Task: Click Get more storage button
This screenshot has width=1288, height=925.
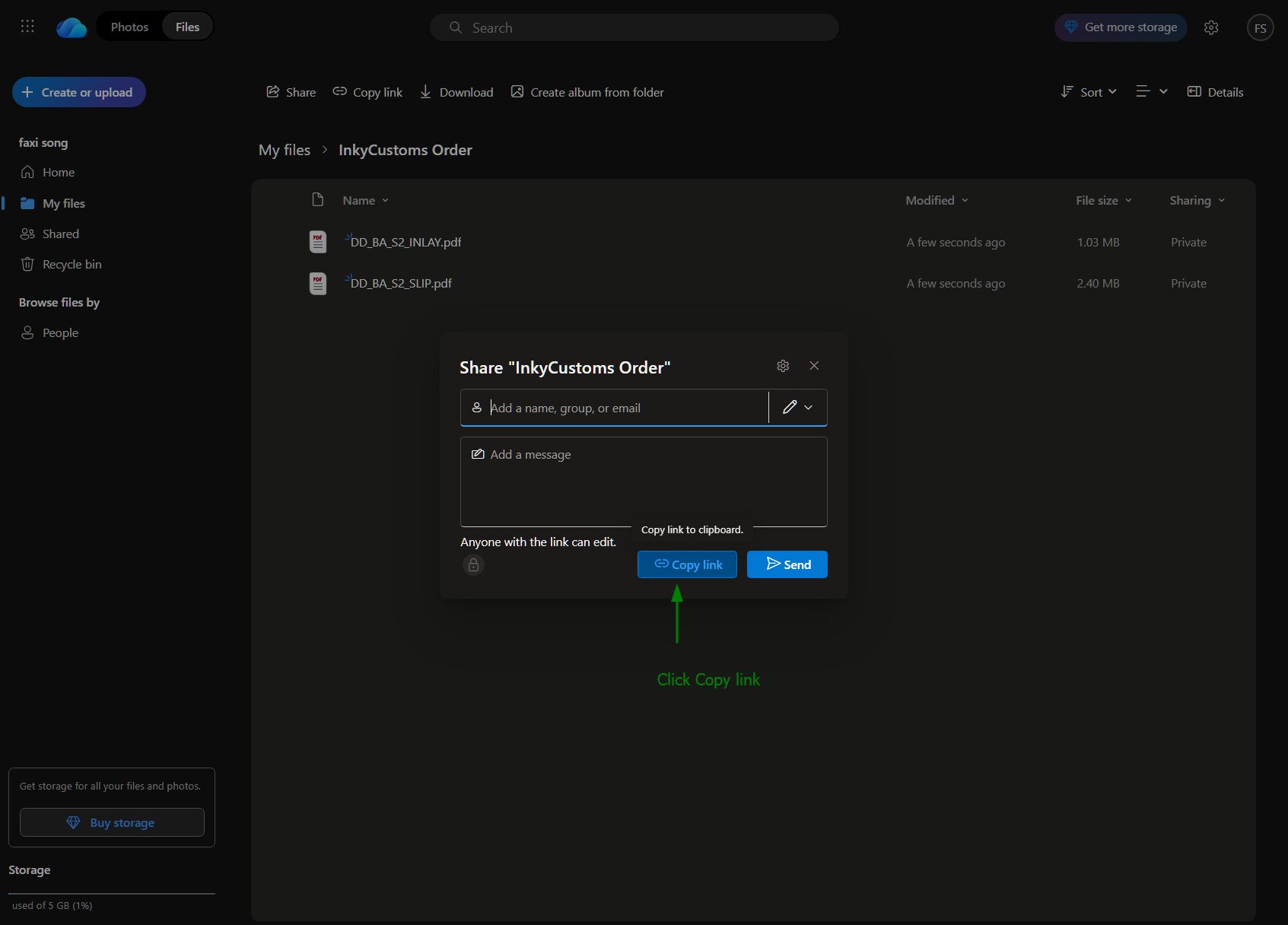Action: [x=1121, y=27]
